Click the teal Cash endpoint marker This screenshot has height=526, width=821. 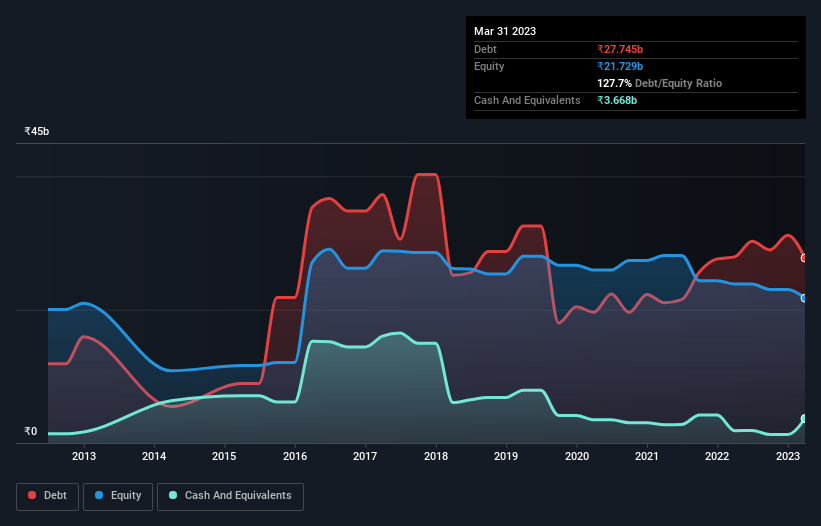pyautogui.click(x=804, y=418)
